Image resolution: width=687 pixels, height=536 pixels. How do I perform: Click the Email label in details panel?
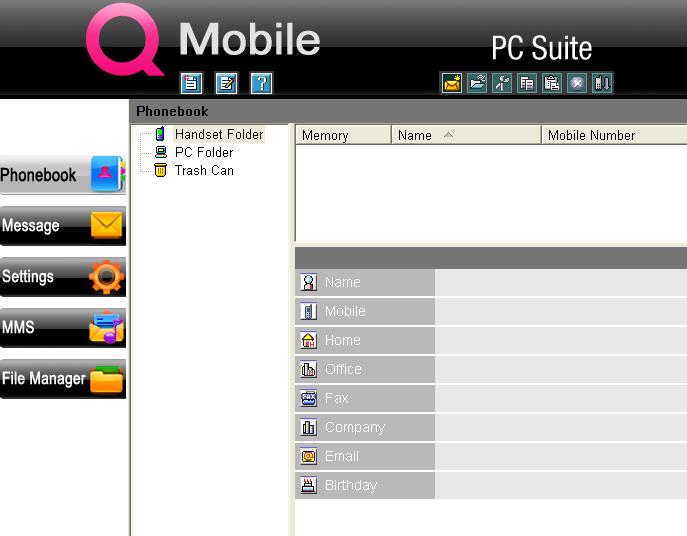342,456
